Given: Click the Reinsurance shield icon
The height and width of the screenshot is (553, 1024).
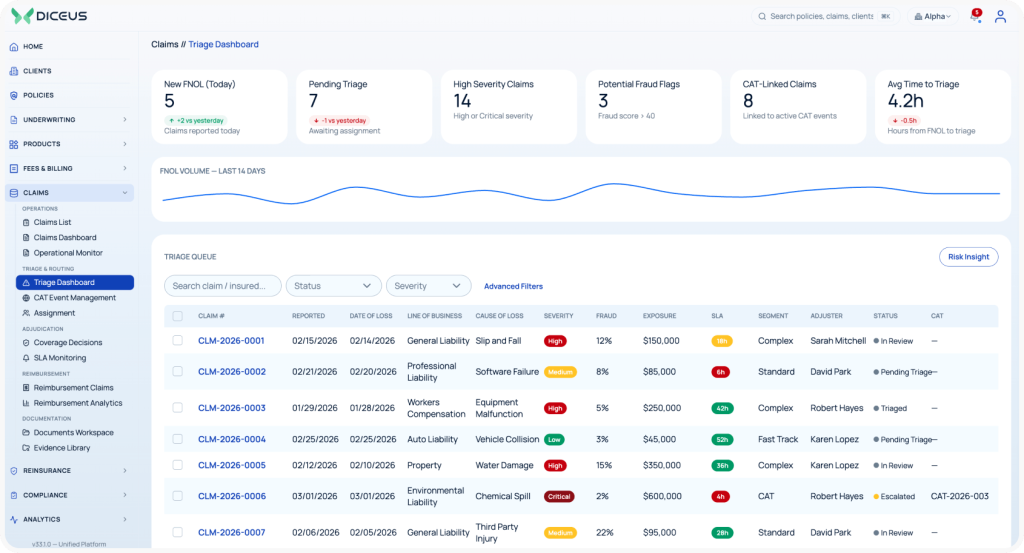Looking at the screenshot, I should point(14,471).
